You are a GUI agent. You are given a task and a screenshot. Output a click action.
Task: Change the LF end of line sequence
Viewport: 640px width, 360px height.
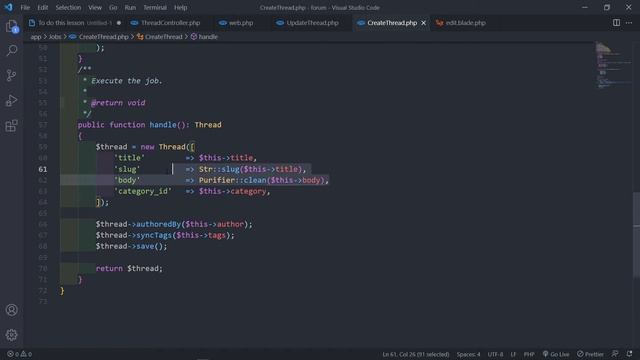click(x=513, y=354)
